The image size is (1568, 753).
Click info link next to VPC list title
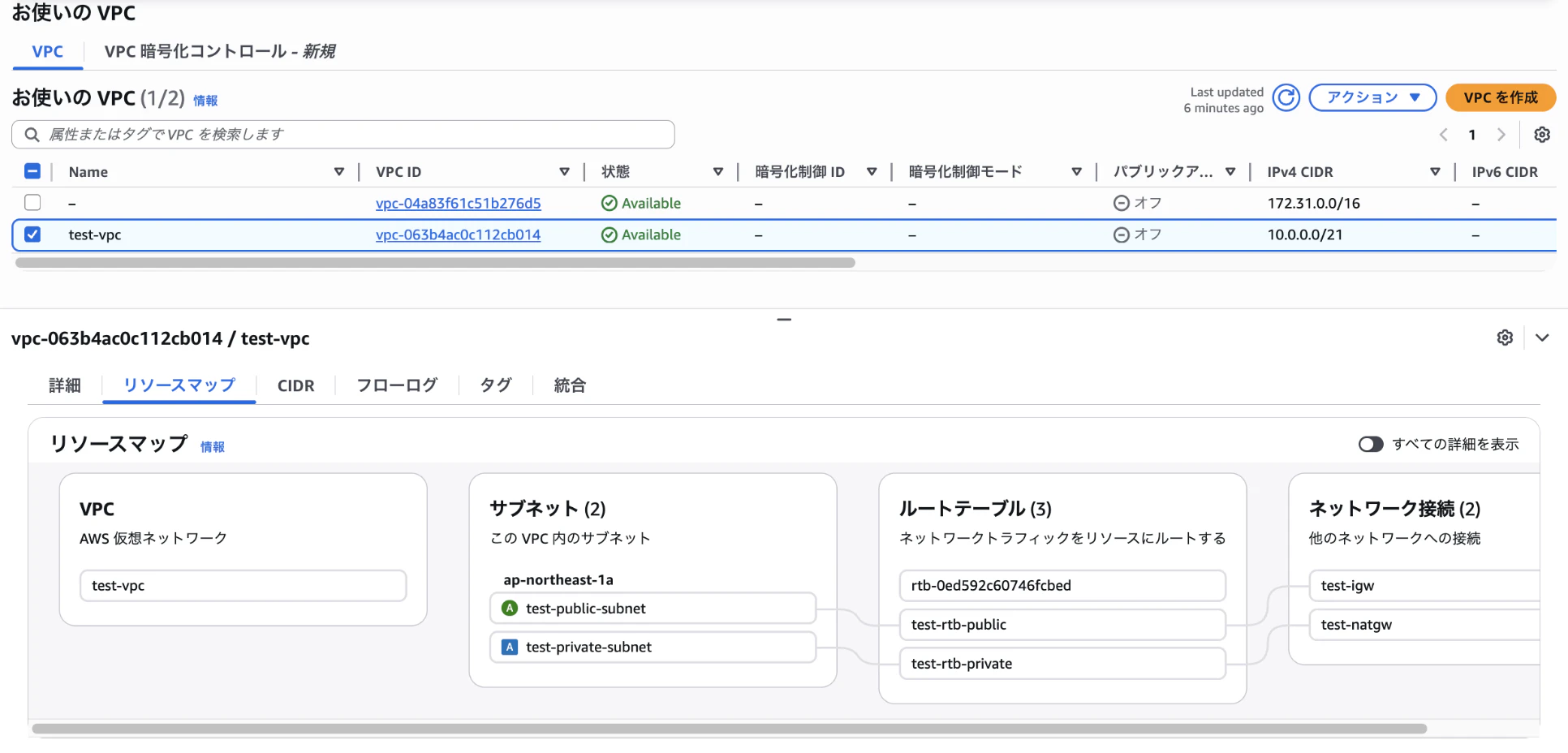coord(205,101)
